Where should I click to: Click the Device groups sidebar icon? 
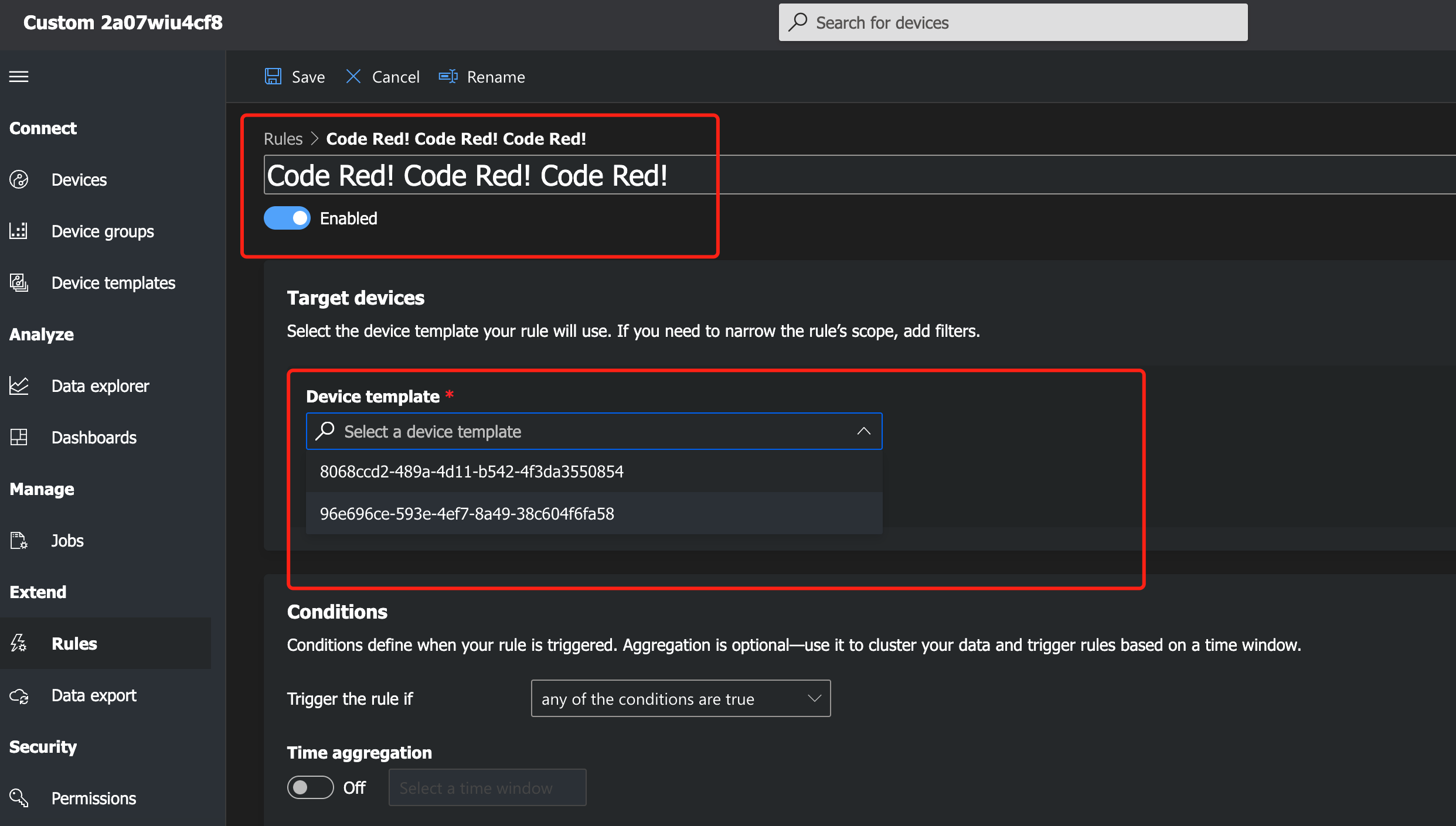point(19,231)
